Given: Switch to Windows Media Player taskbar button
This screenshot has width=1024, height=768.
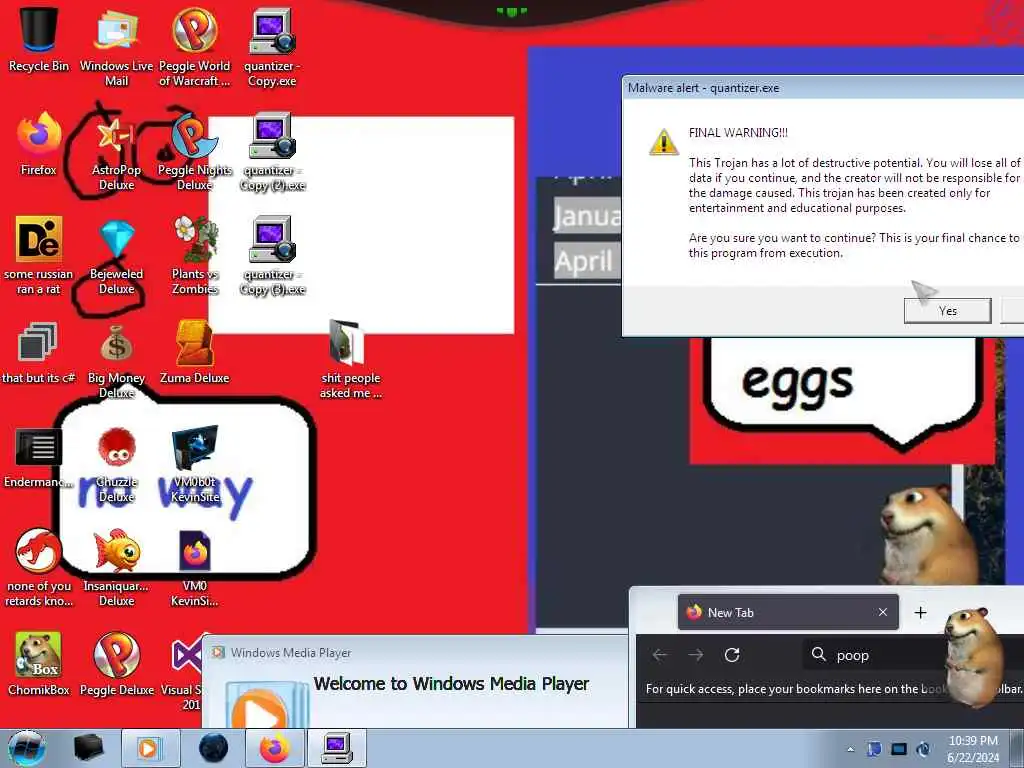Looking at the screenshot, I should (150, 748).
